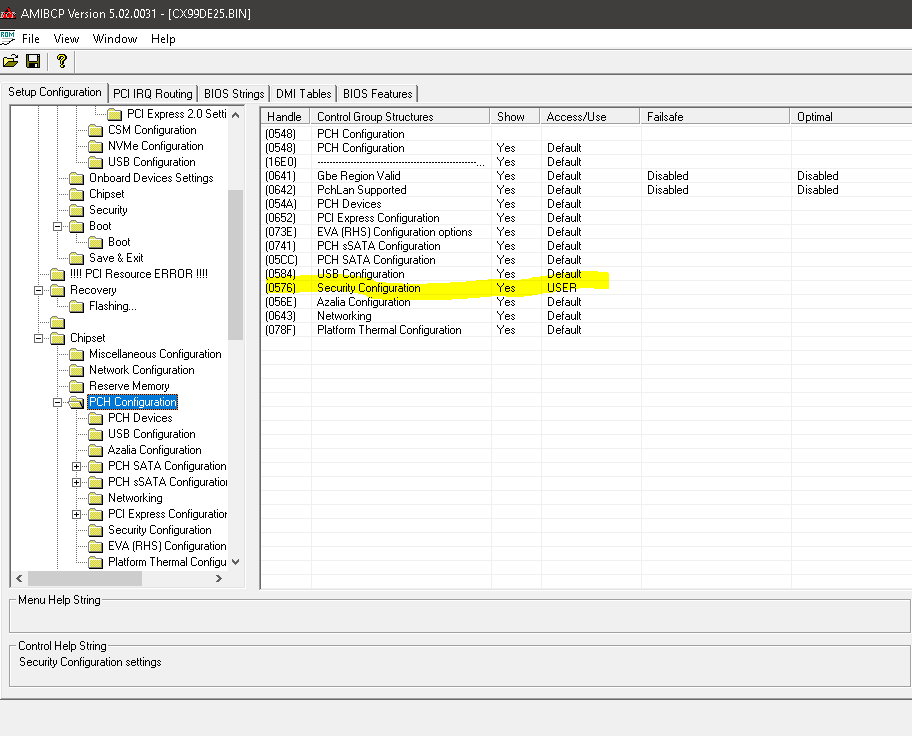Click the Optimal column header

point(851,117)
